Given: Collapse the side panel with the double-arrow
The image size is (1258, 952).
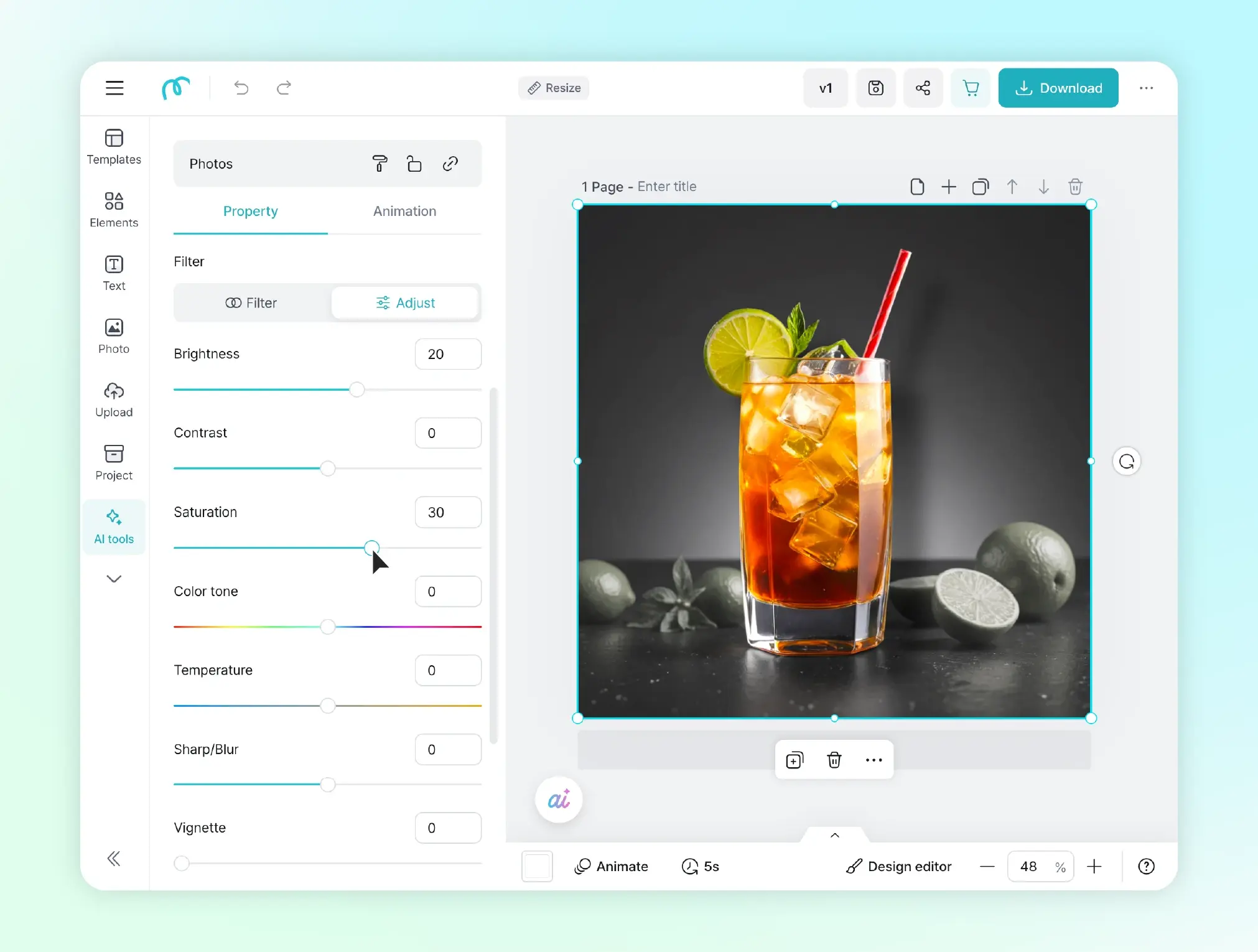Looking at the screenshot, I should (114, 859).
